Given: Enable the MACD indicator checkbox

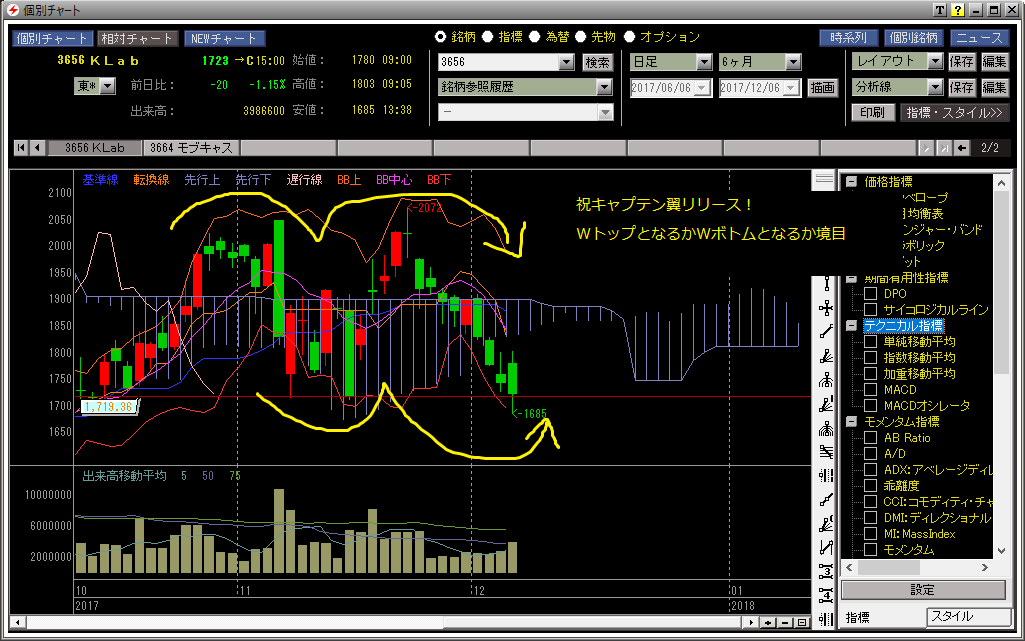Looking at the screenshot, I should [x=871, y=389].
